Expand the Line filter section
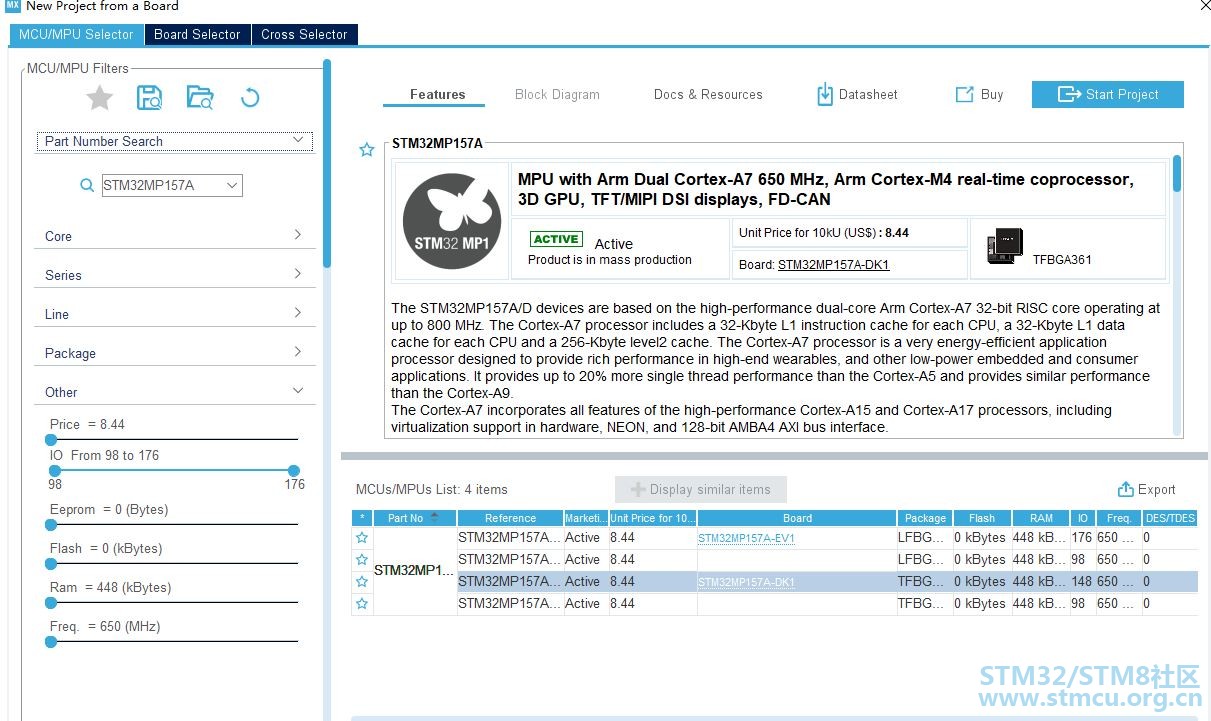This screenshot has height=721, width=1211. tap(175, 314)
